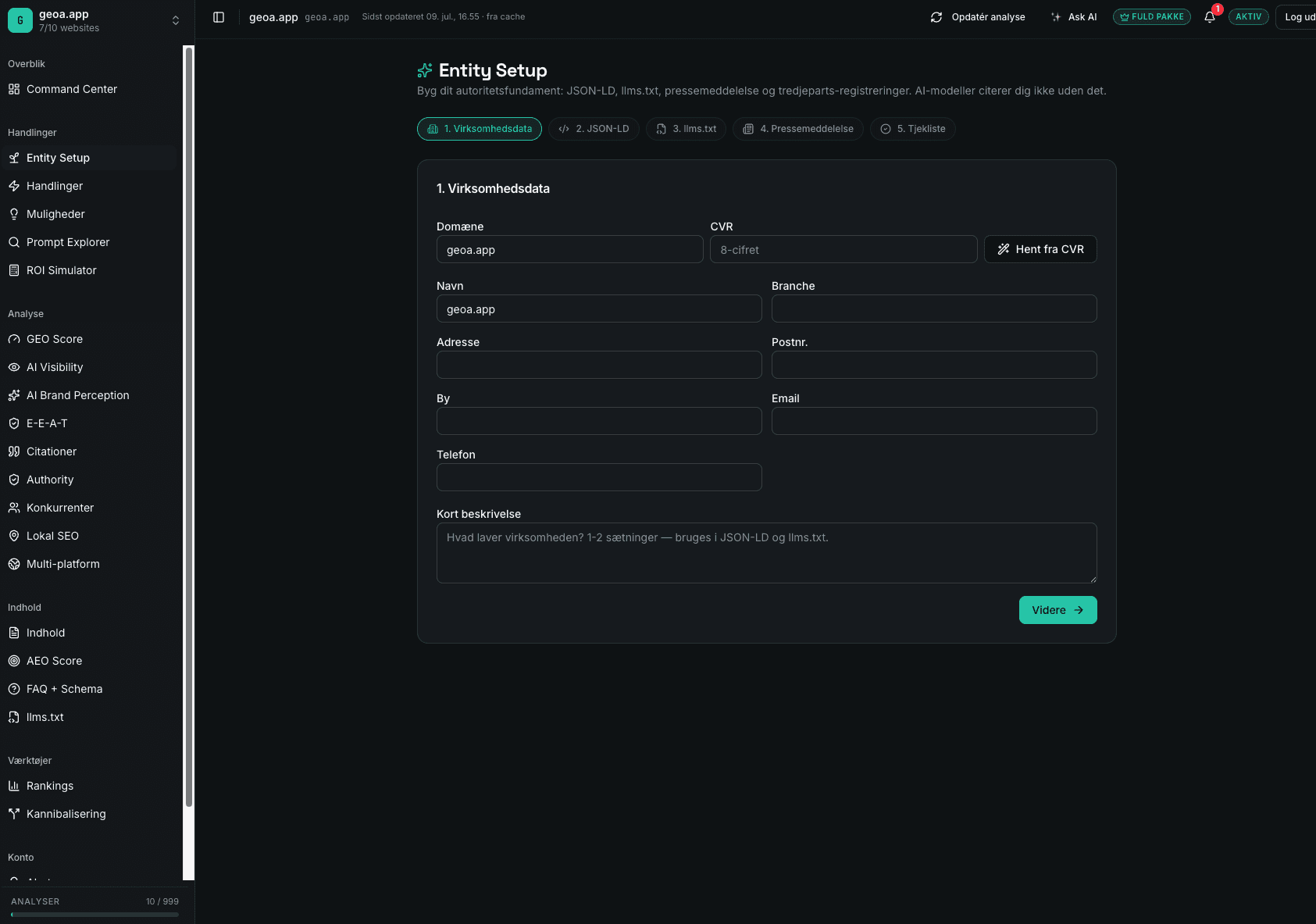Click into the By field
The height and width of the screenshot is (924, 1316).
[x=599, y=422]
